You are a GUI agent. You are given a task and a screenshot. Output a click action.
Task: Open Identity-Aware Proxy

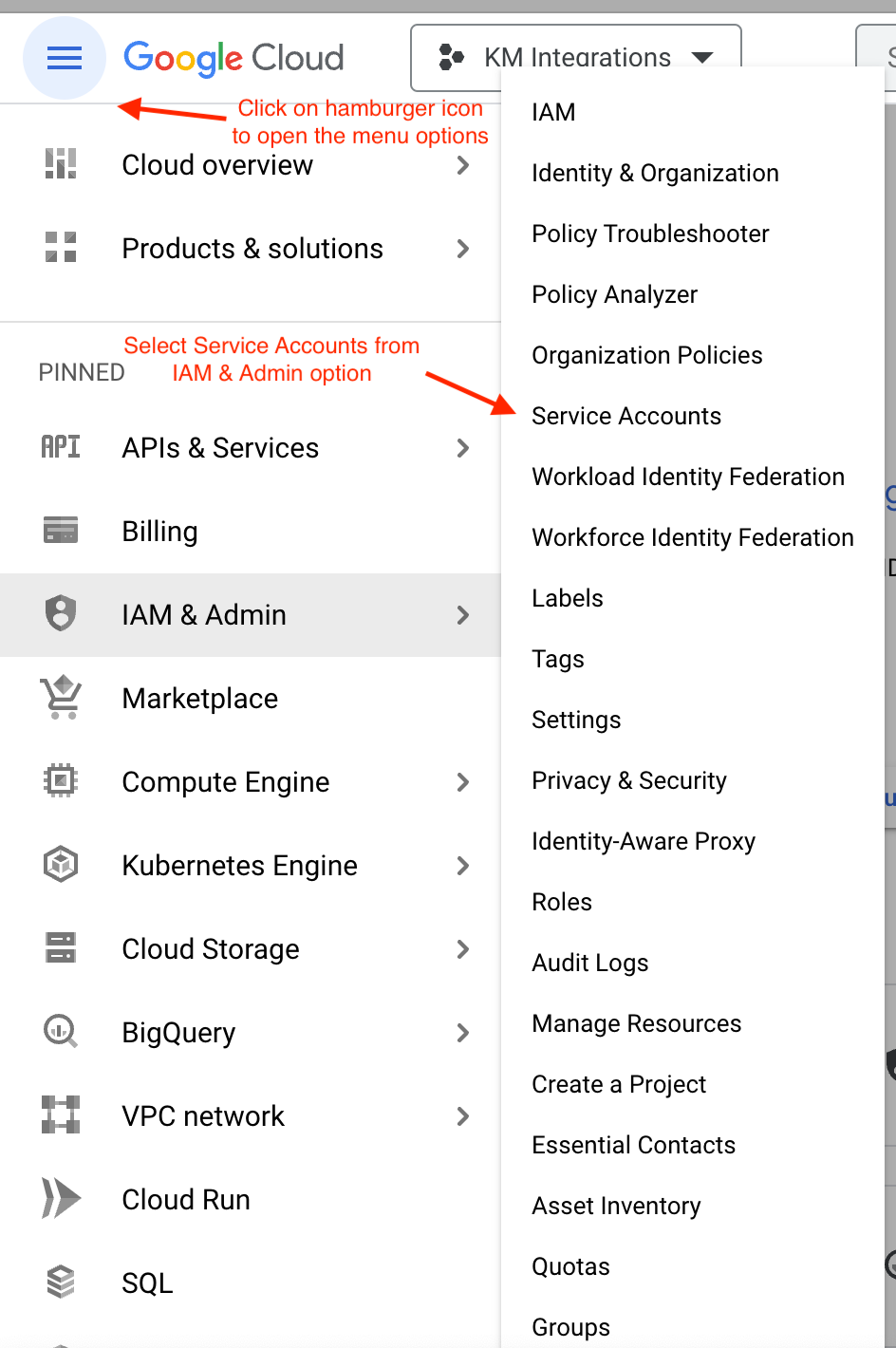pos(644,841)
